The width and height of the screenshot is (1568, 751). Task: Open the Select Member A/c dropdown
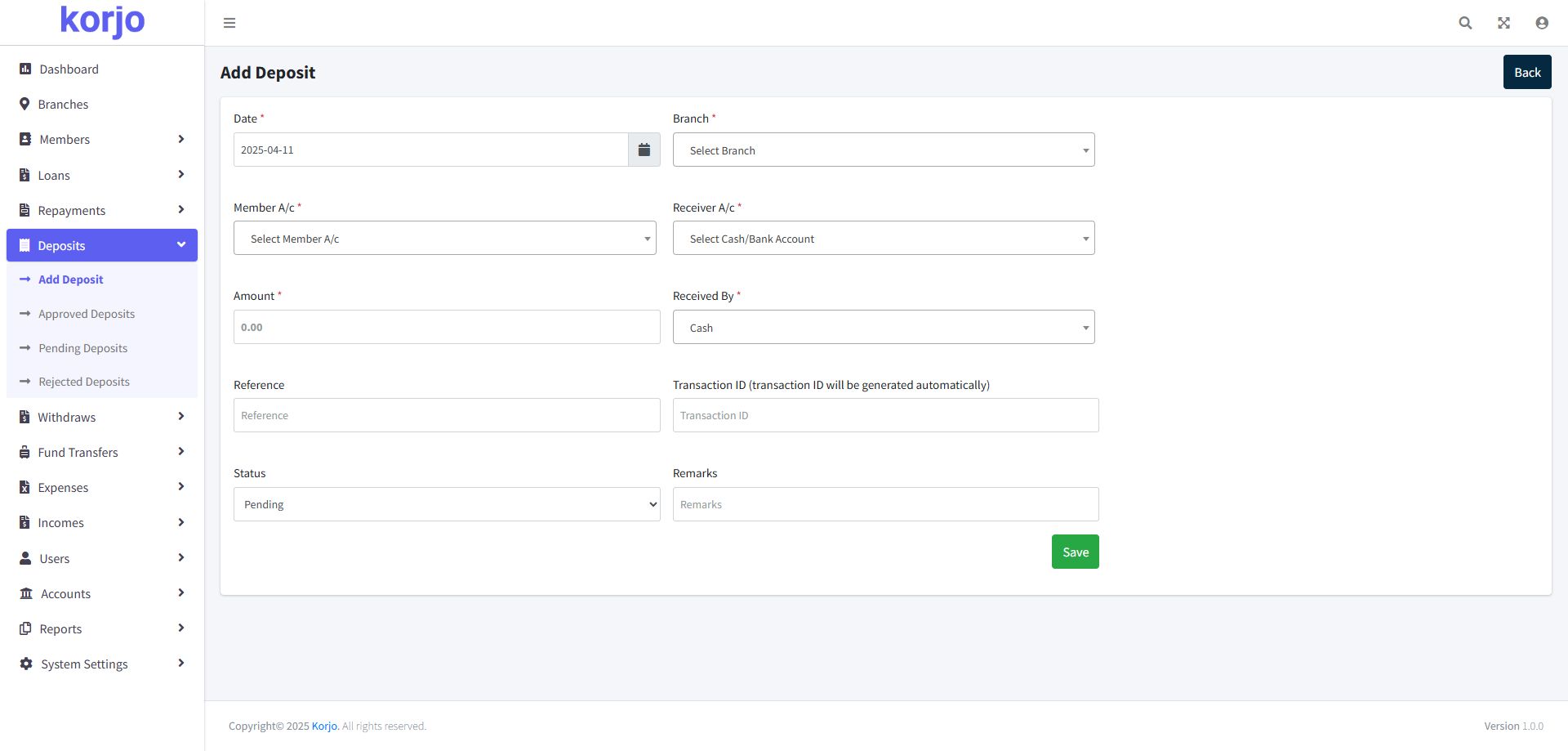(x=444, y=239)
